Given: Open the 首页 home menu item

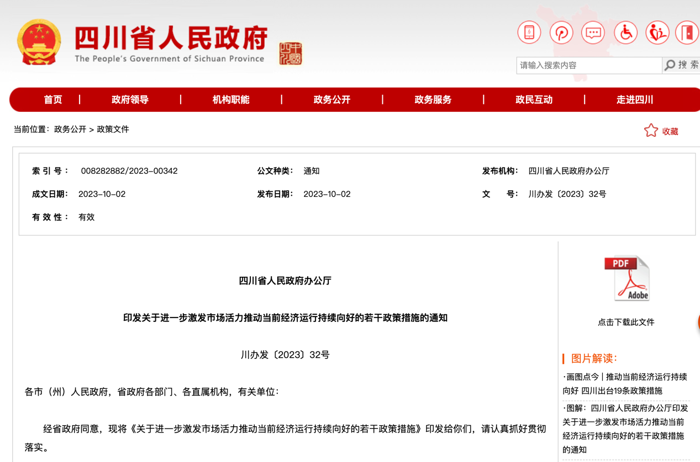Looking at the screenshot, I should [53, 100].
